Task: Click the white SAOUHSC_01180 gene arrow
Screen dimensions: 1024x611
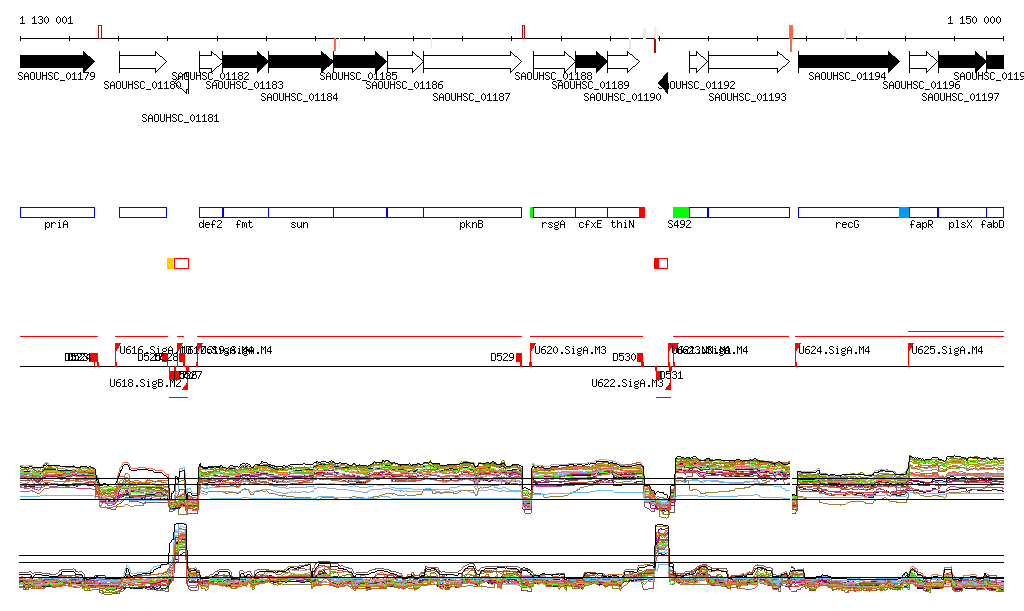Action: 143,62
